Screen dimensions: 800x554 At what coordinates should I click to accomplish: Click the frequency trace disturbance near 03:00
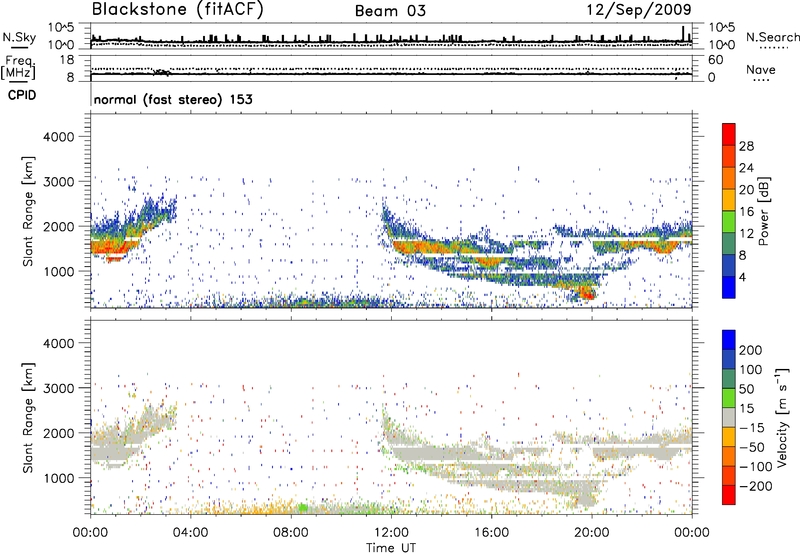pyautogui.click(x=162, y=72)
